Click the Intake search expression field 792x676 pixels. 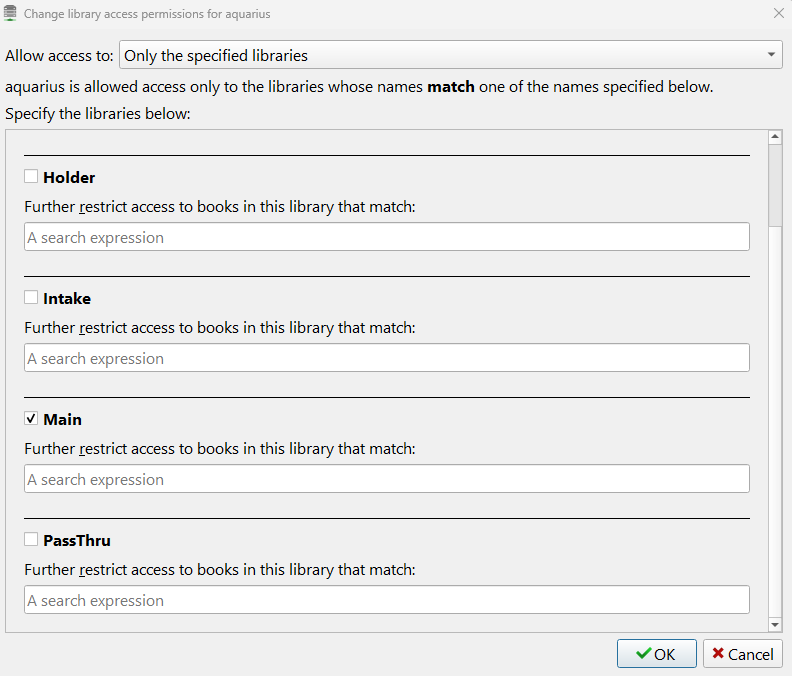click(x=386, y=358)
